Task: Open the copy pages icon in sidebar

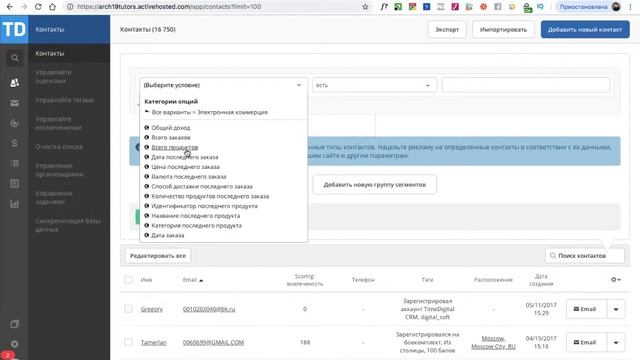Action: pos(15,324)
